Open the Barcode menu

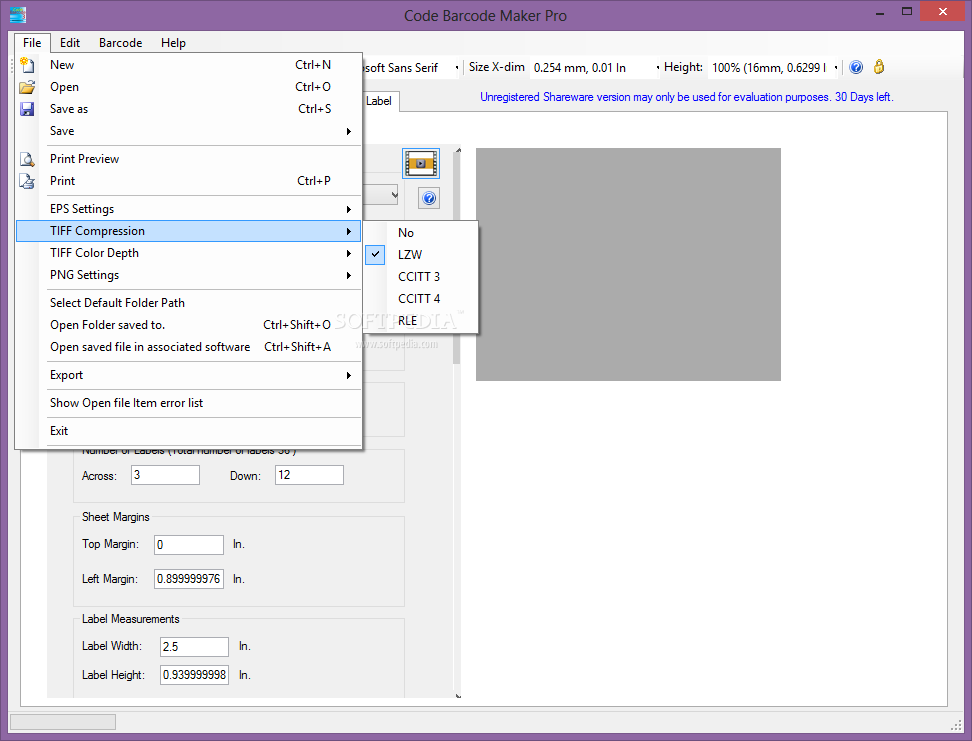pos(120,43)
